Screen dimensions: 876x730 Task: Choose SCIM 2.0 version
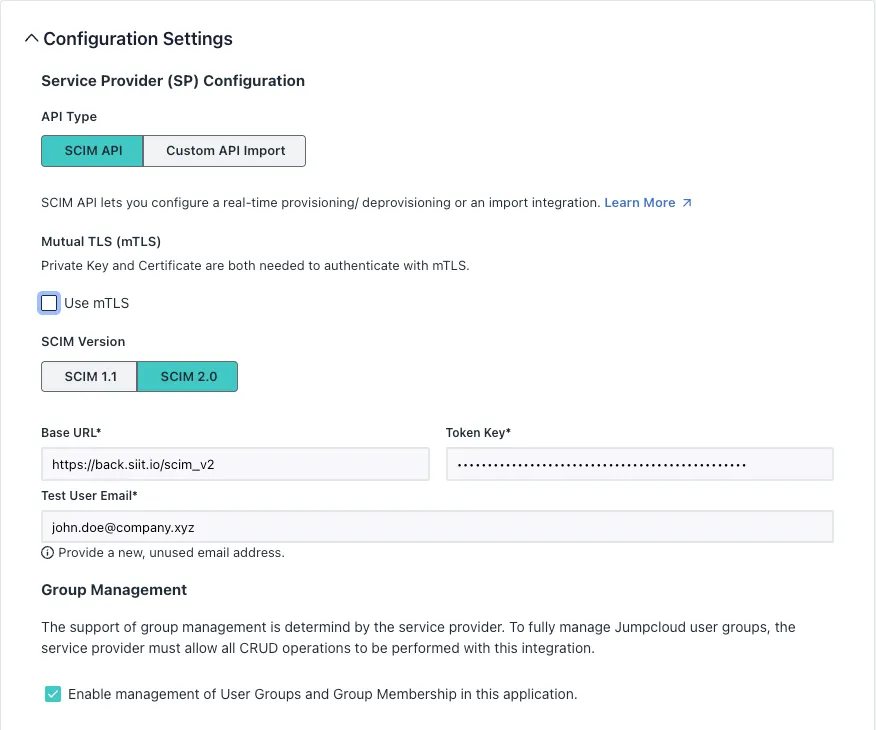point(187,377)
